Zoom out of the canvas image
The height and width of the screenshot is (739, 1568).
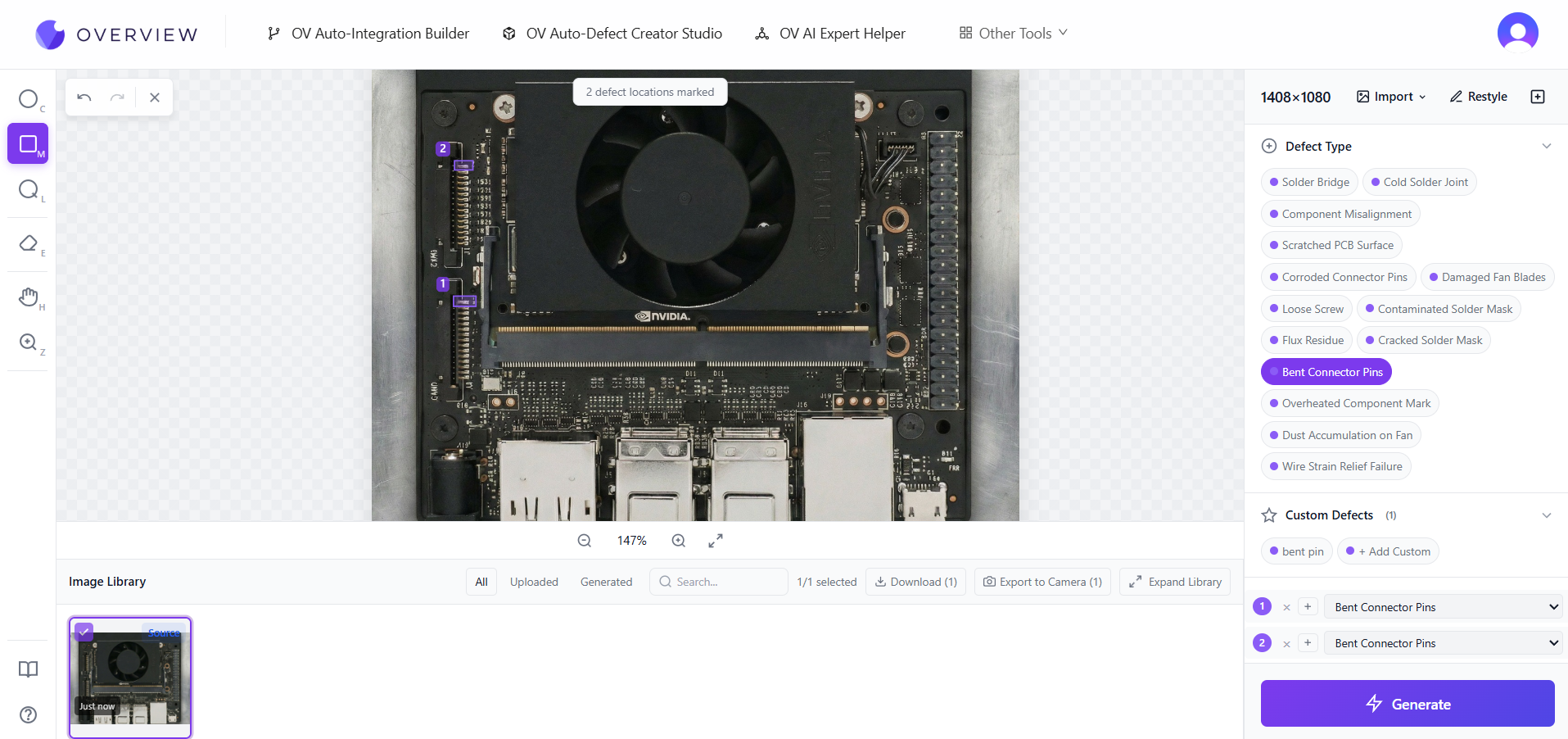[x=584, y=541]
